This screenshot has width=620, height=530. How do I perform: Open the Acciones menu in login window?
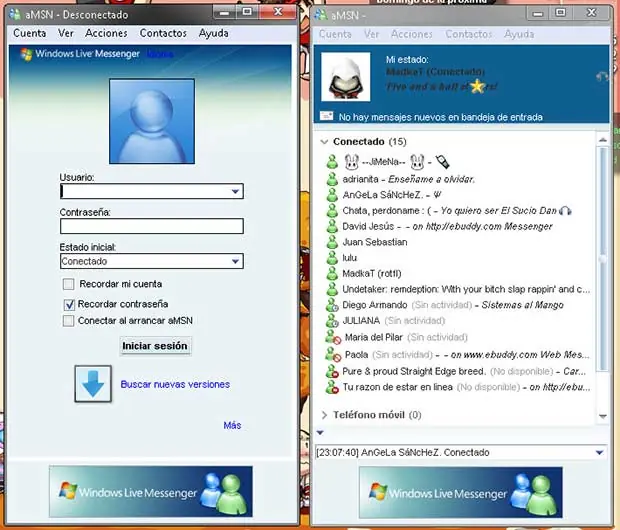pos(106,33)
